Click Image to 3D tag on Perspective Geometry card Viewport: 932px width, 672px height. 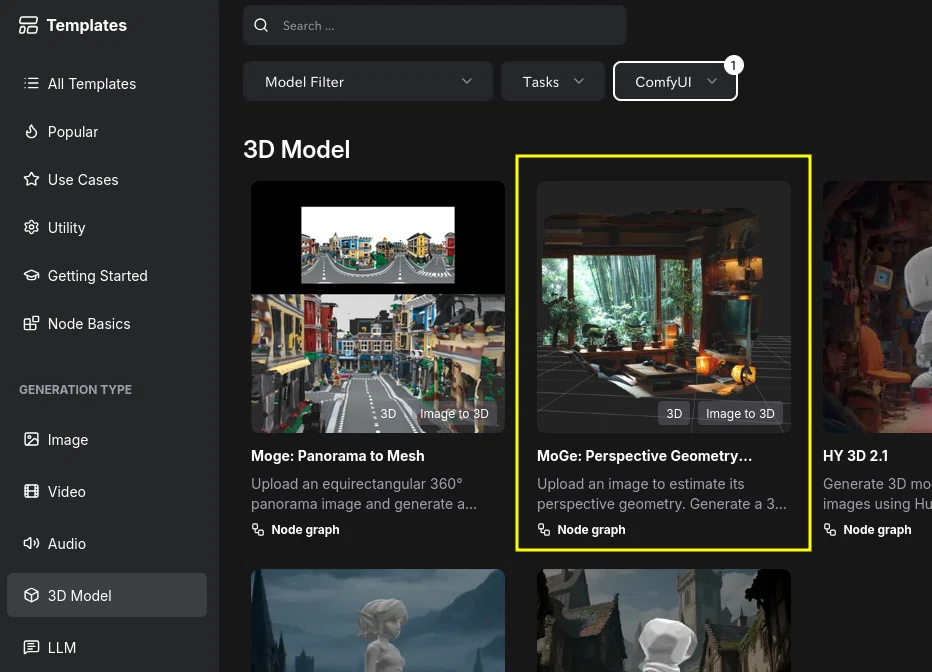point(740,414)
